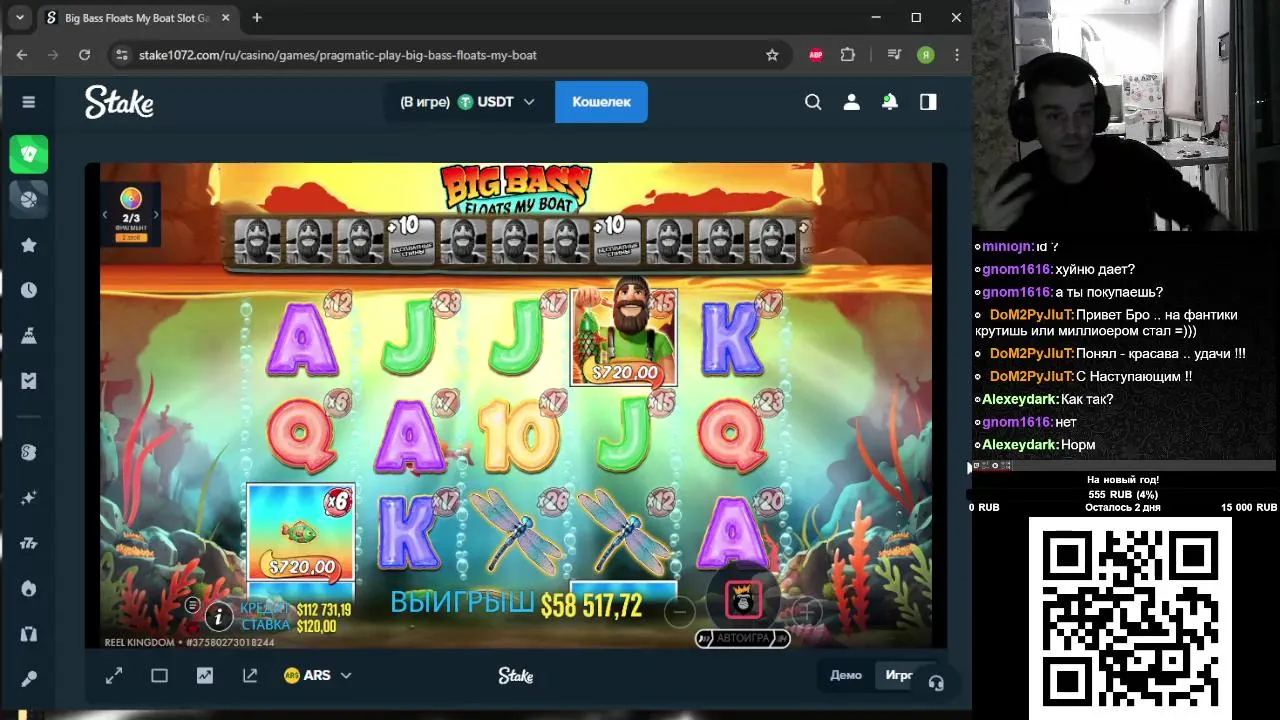The height and width of the screenshot is (720, 1280).
Task: View site information icon in address bar
Action: [x=122, y=55]
